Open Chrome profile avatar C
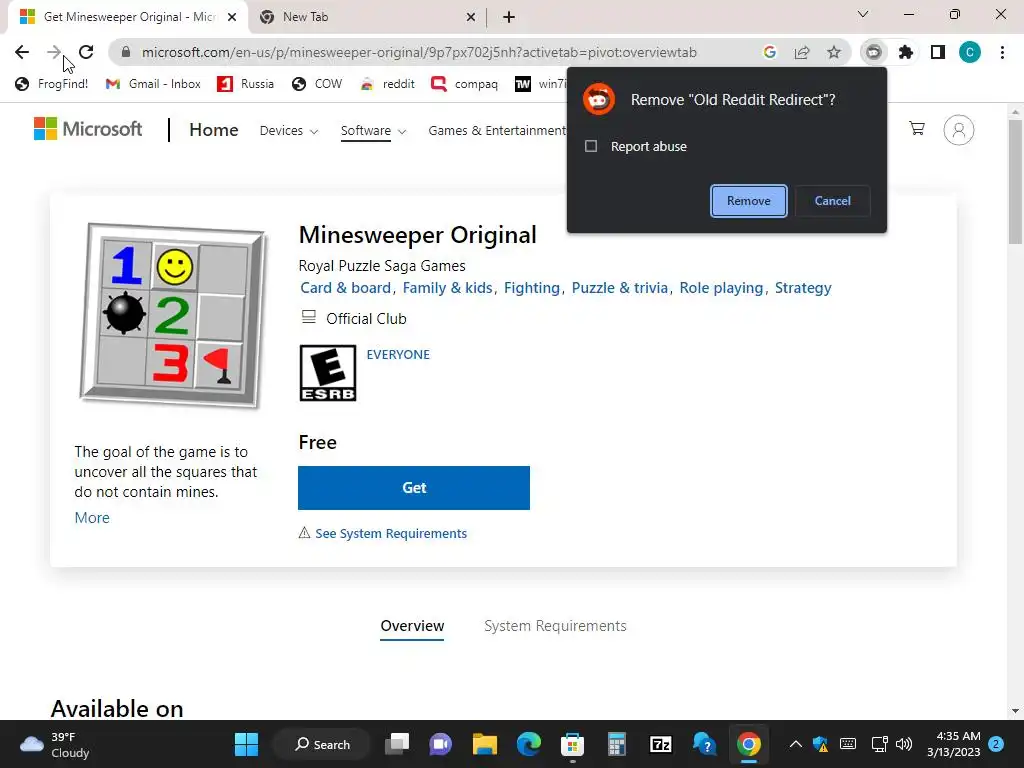Screen dimensions: 1024x768 pyautogui.click(x=970, y=52)
